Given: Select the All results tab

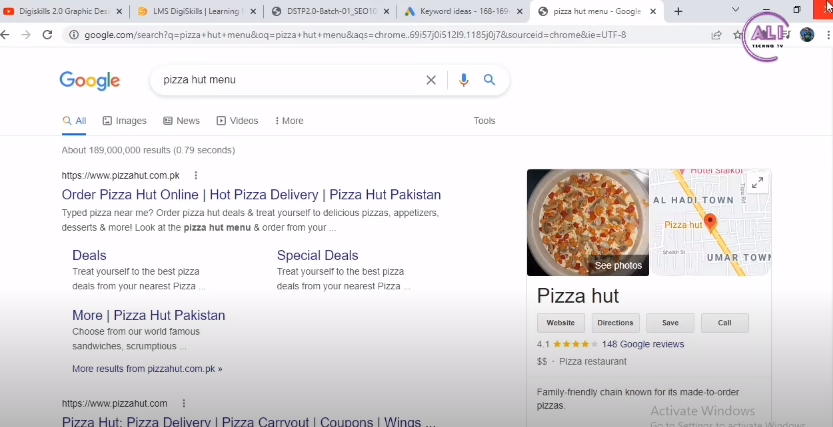Looking at the screenshot, I should tap(74, 121).
